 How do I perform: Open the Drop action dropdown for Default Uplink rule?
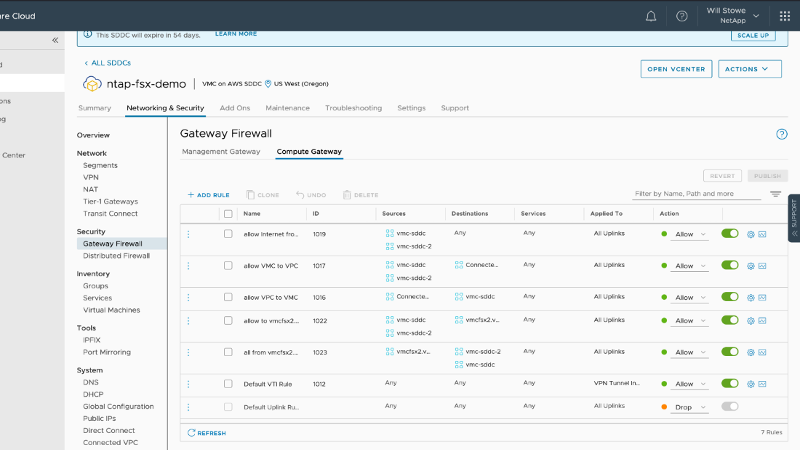[690, 407]
